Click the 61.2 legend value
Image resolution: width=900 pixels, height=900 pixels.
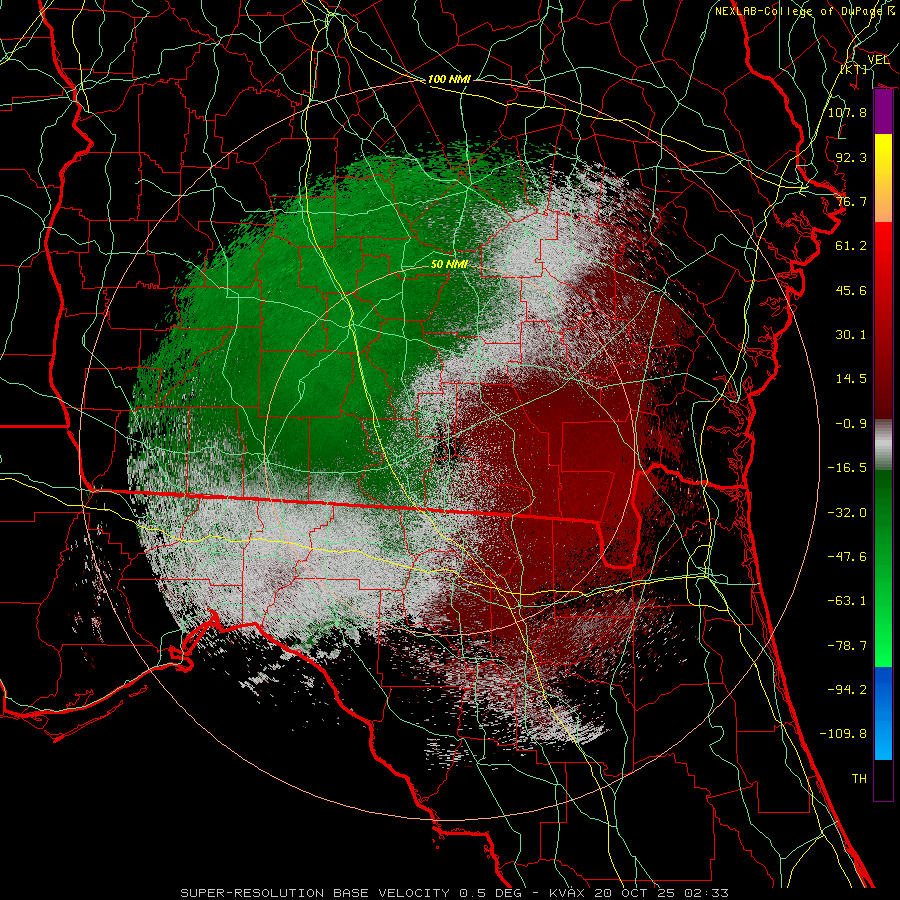click(x=851, y=246)
